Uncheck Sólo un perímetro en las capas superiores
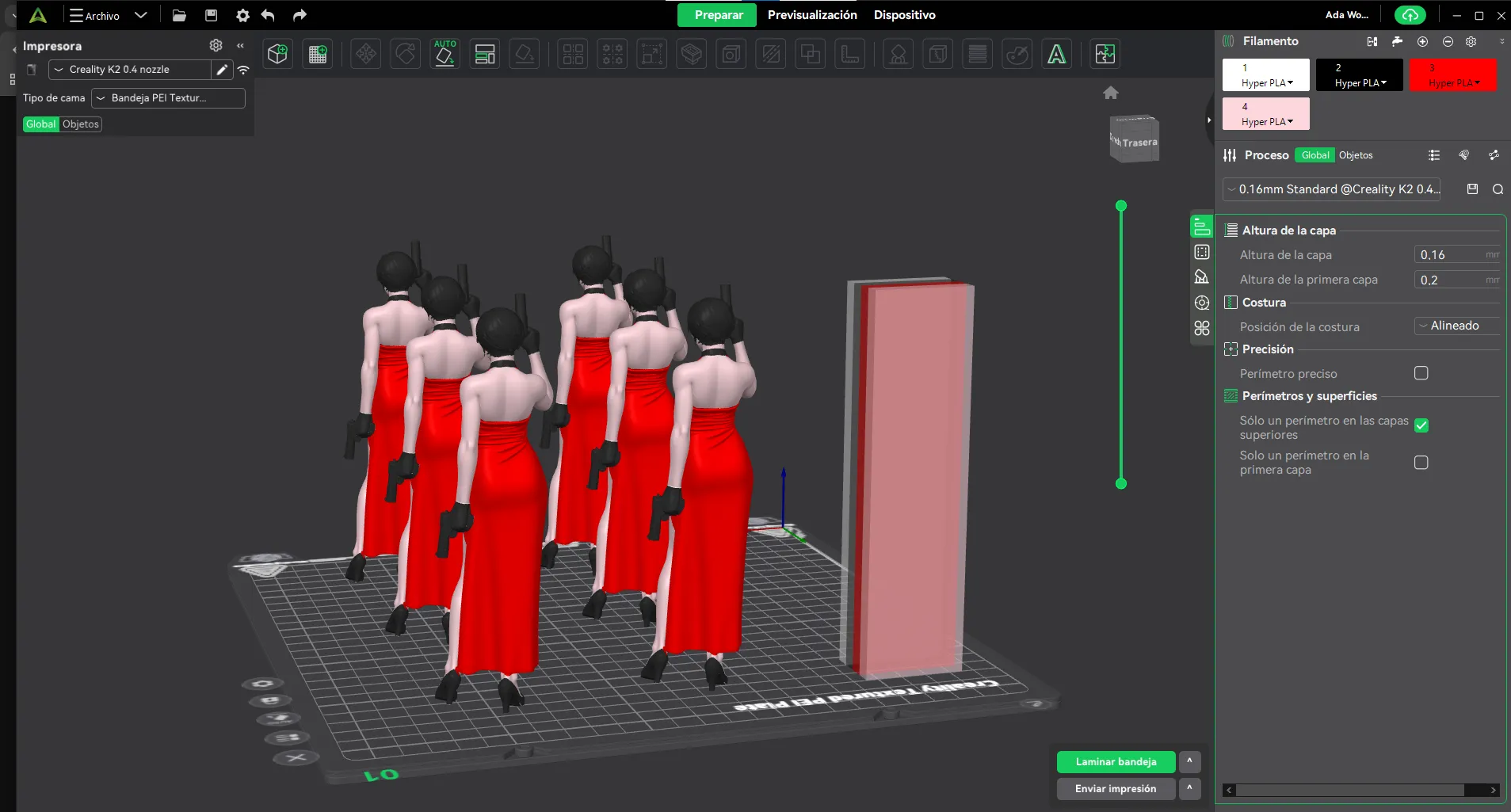Viewport: 1511px width, 812px height. [1421, 426]
